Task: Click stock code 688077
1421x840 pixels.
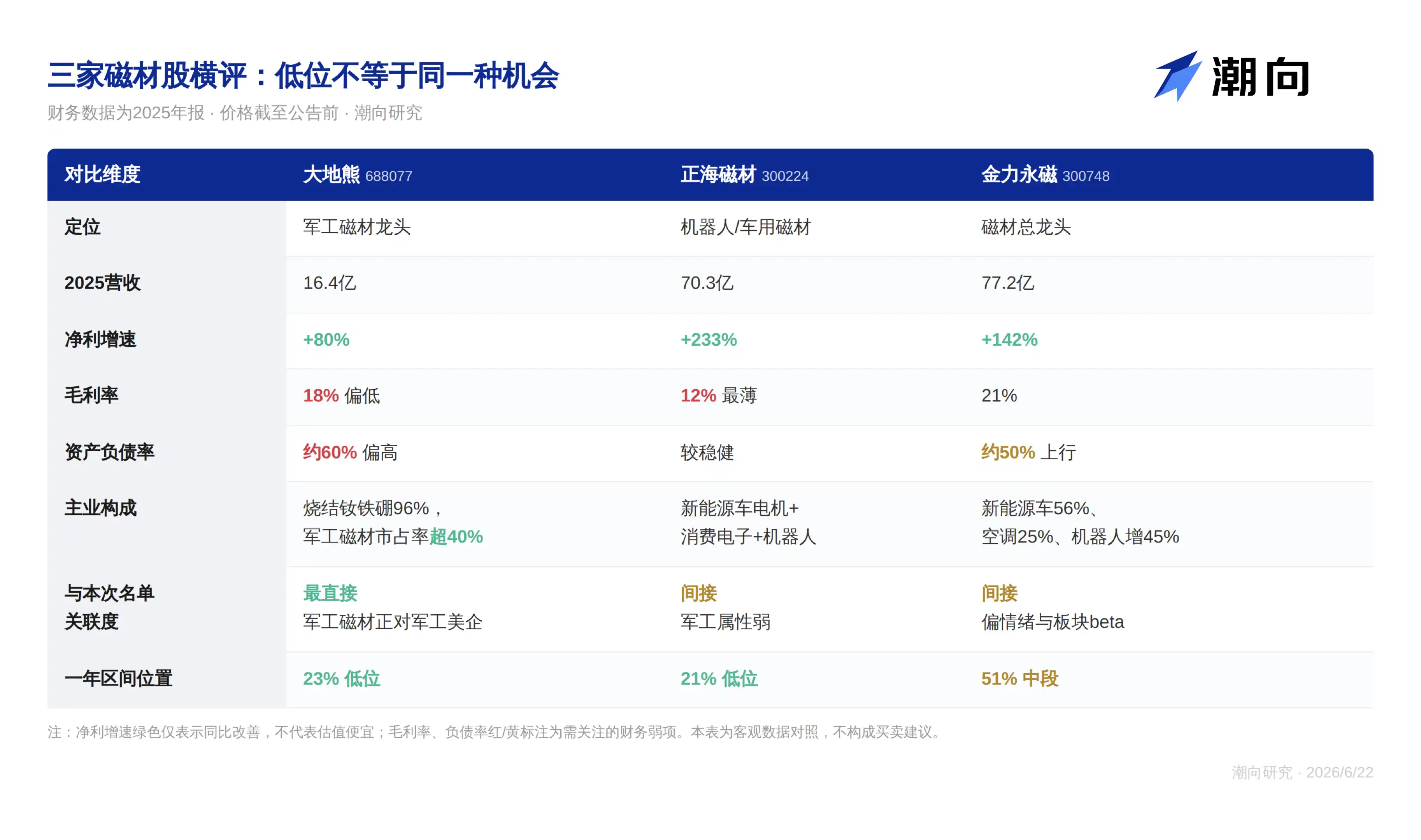Action: tap(389, 176)
